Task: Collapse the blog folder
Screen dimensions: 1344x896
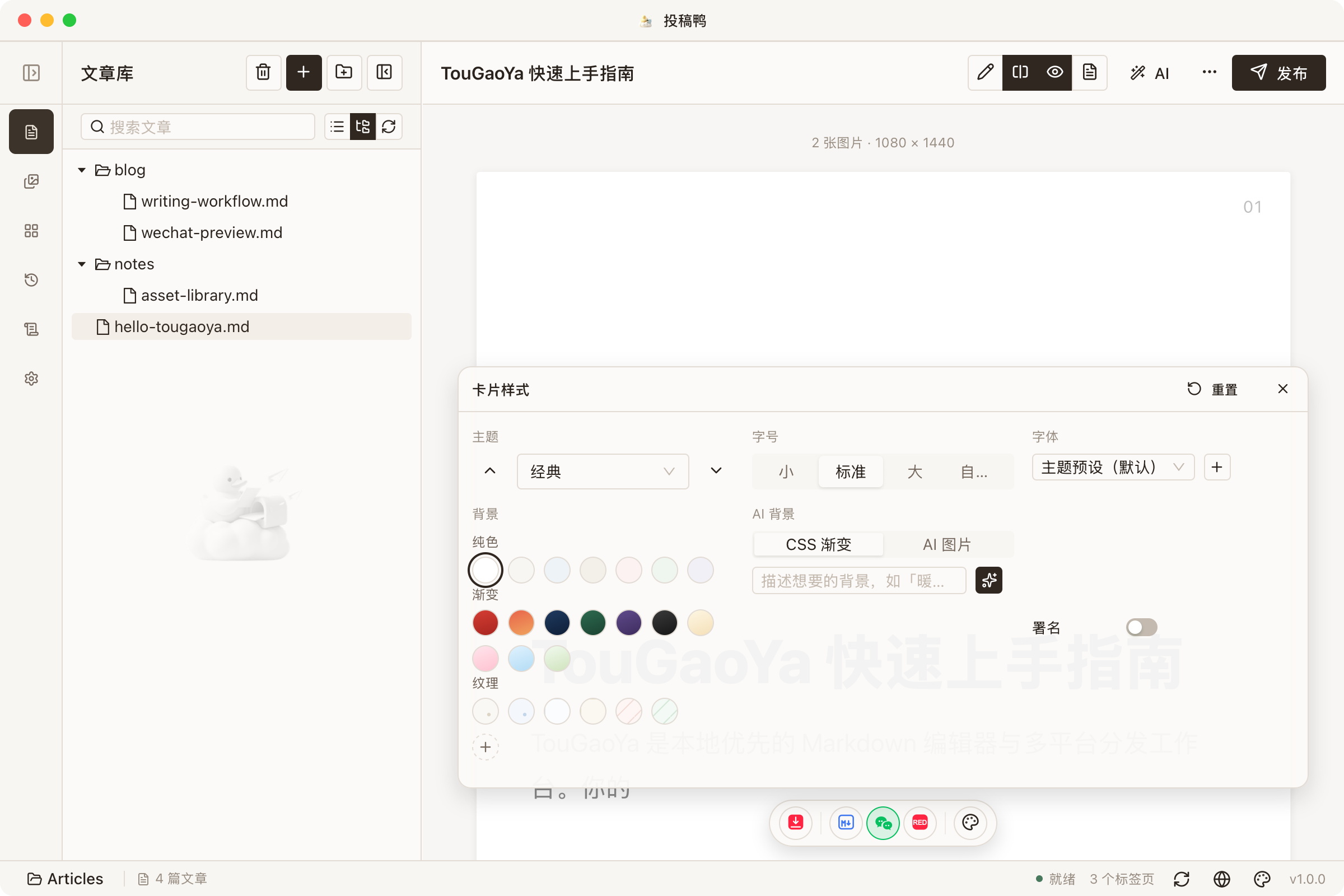Action: coord(82,170)
